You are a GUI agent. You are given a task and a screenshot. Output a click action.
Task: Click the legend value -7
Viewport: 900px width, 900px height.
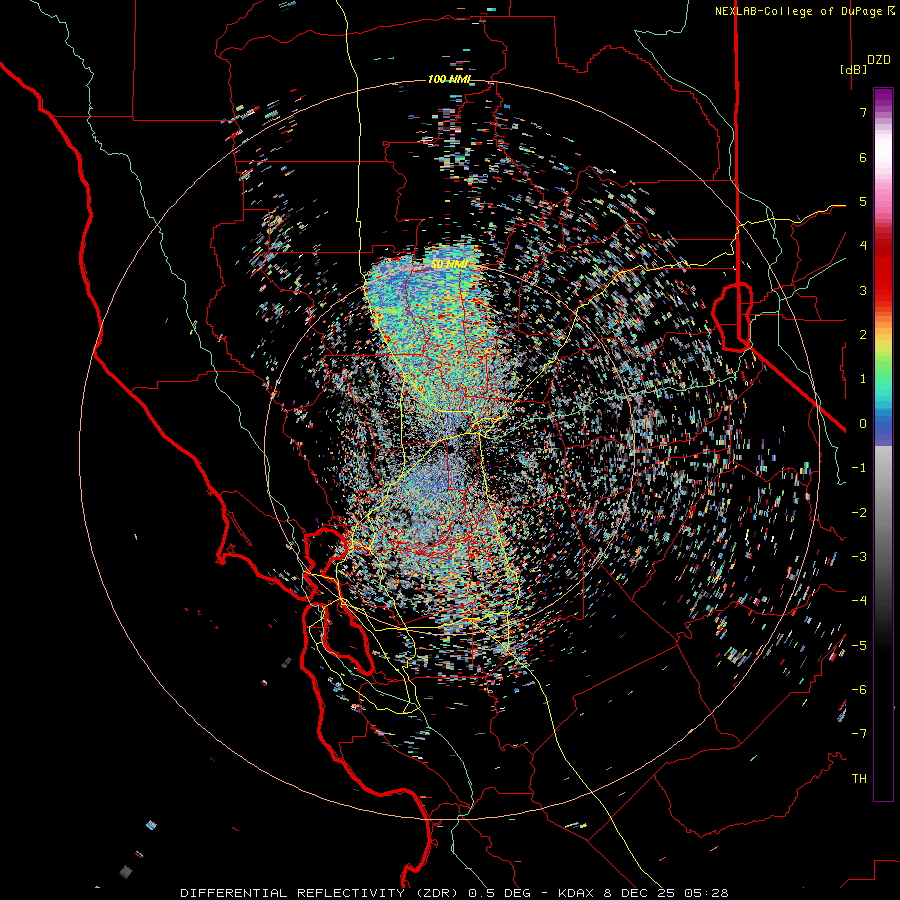point(859,734)
